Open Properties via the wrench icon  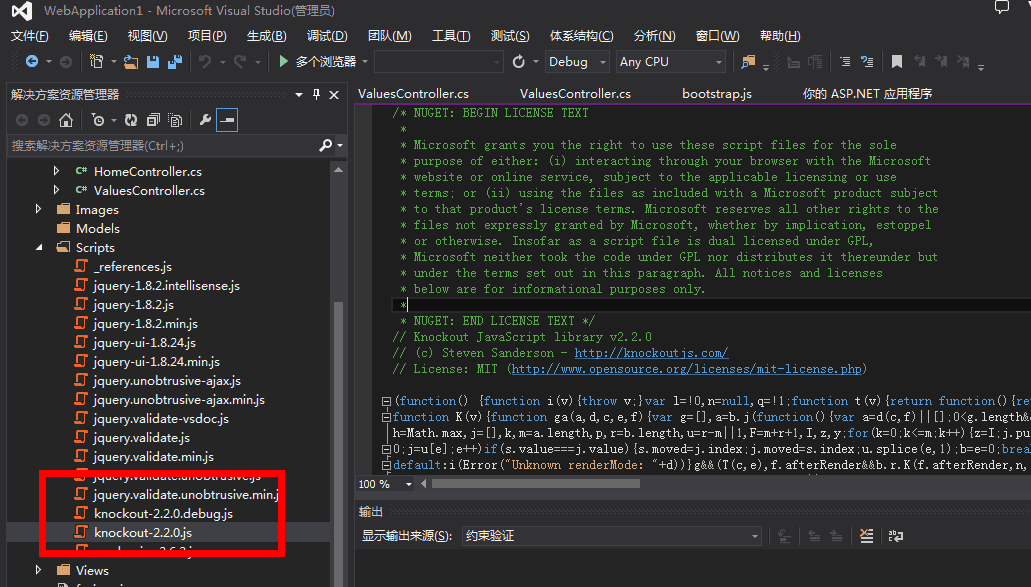coord(205,120)
